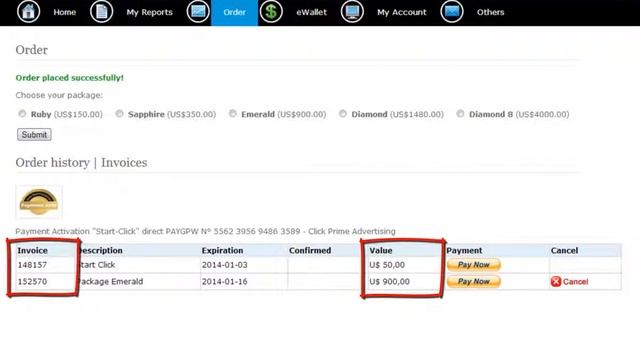The width and height of the screenshot is (640, 360).
Task: Click the Package Emerald description cell
Action: pyautogui.click(x=111, y=282)
